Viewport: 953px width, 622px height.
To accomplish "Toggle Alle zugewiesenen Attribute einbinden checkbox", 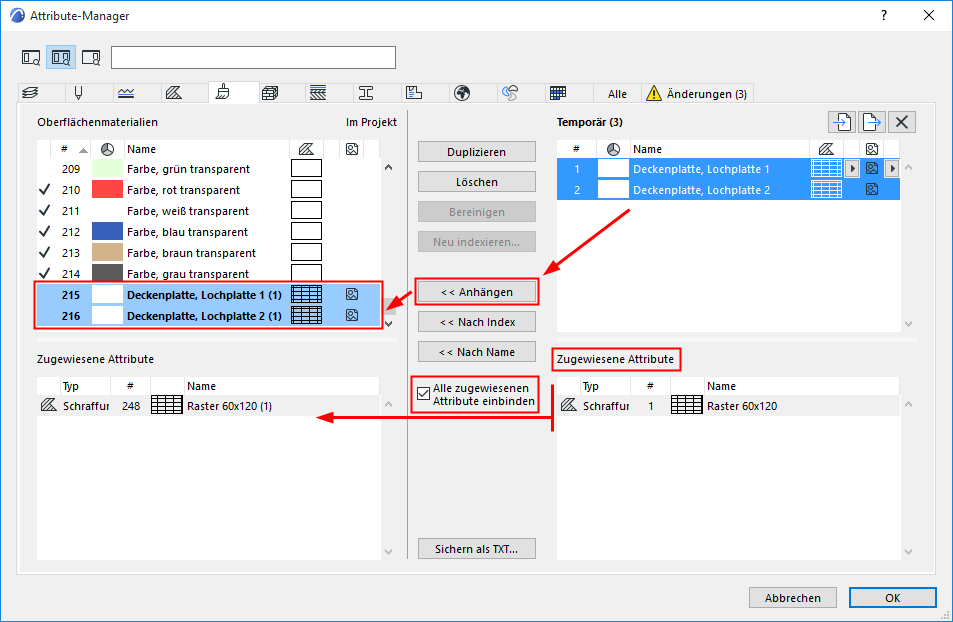I will [424, 394].
